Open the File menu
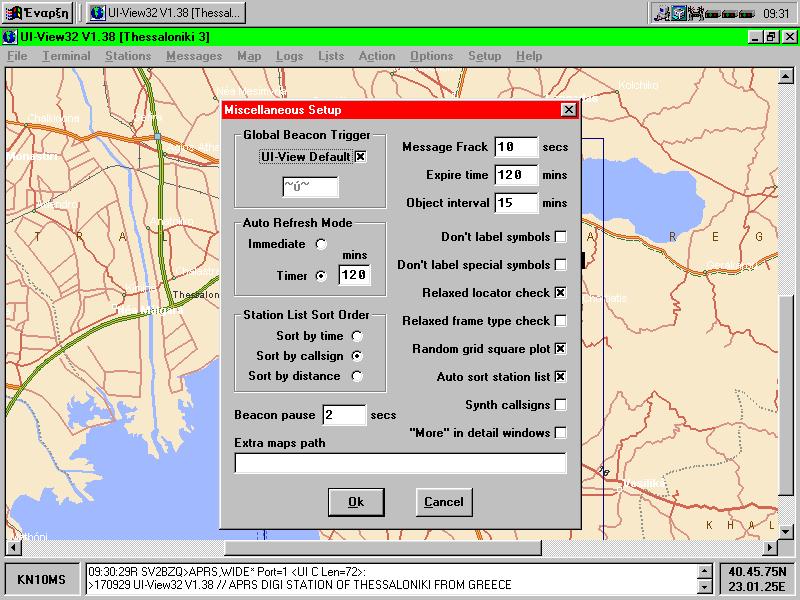The image size is (800, 600). click(x=17, y=56)
